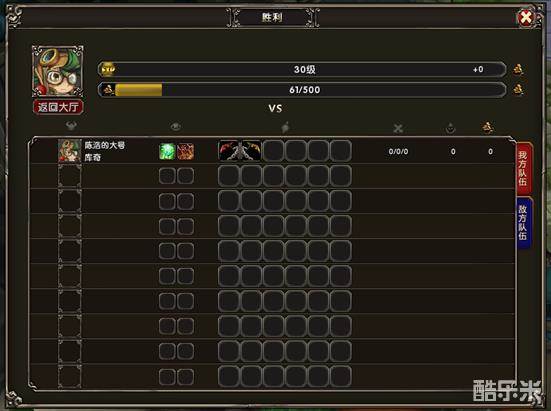
Task: Click the 胜利 title banner
Action: pyautogui.click(x=273, y=17)
